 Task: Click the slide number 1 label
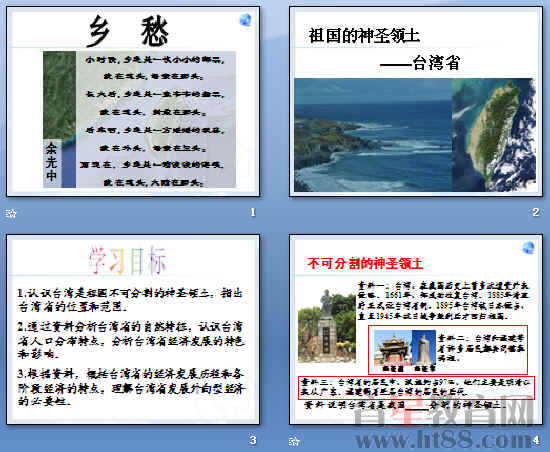point(253,212)
